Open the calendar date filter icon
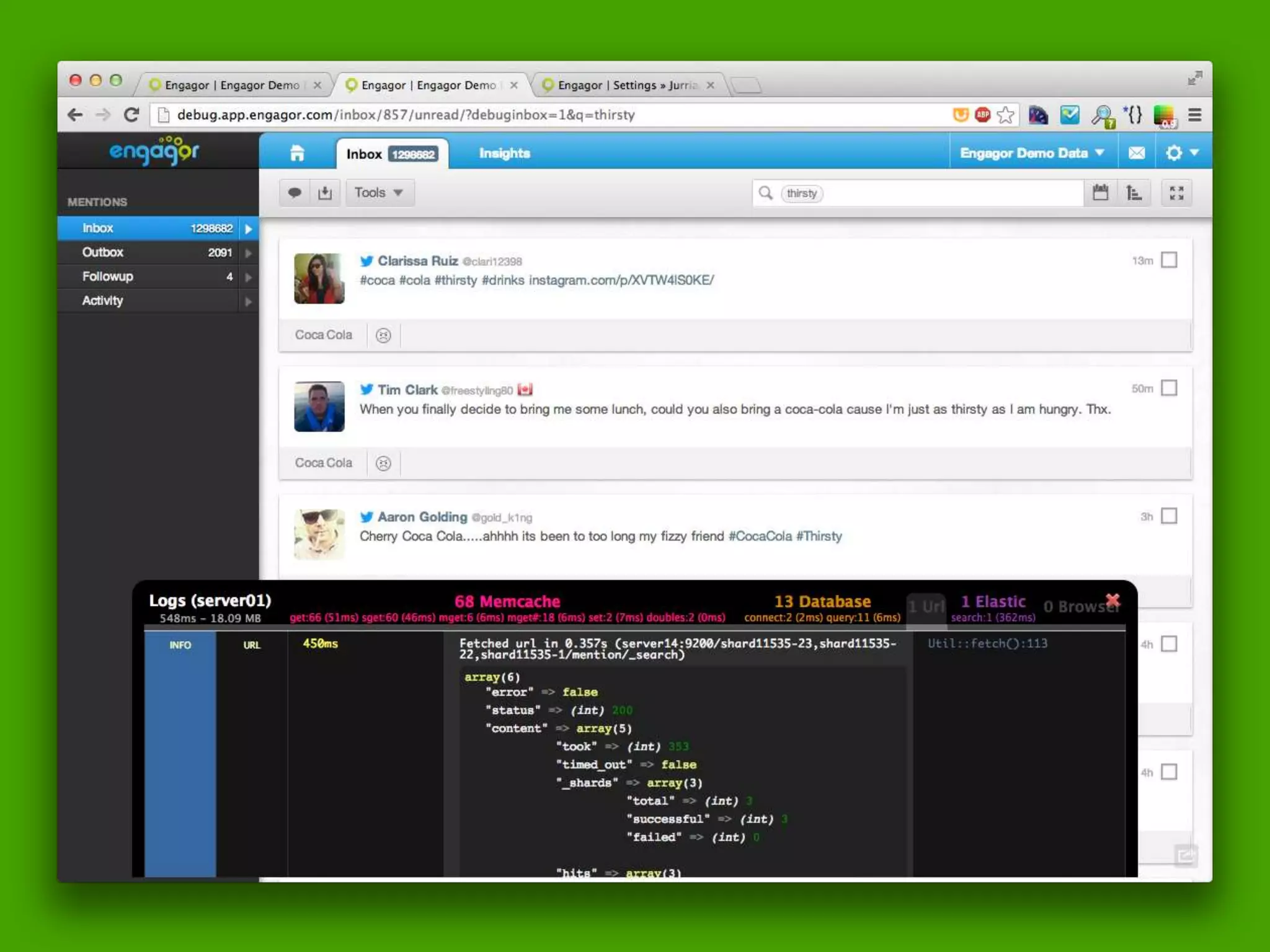This screenshot has height=952, width=1270. [1100, 193]
